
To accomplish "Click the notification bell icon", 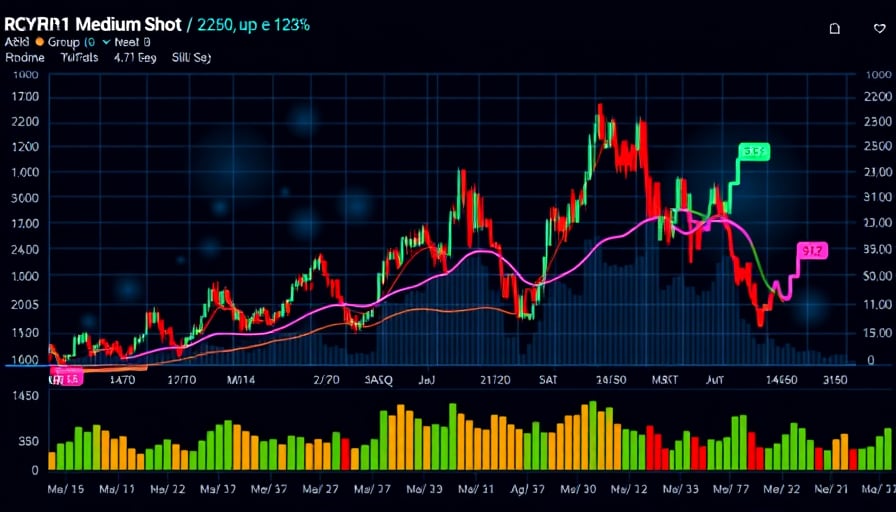I will pos(835,29).
